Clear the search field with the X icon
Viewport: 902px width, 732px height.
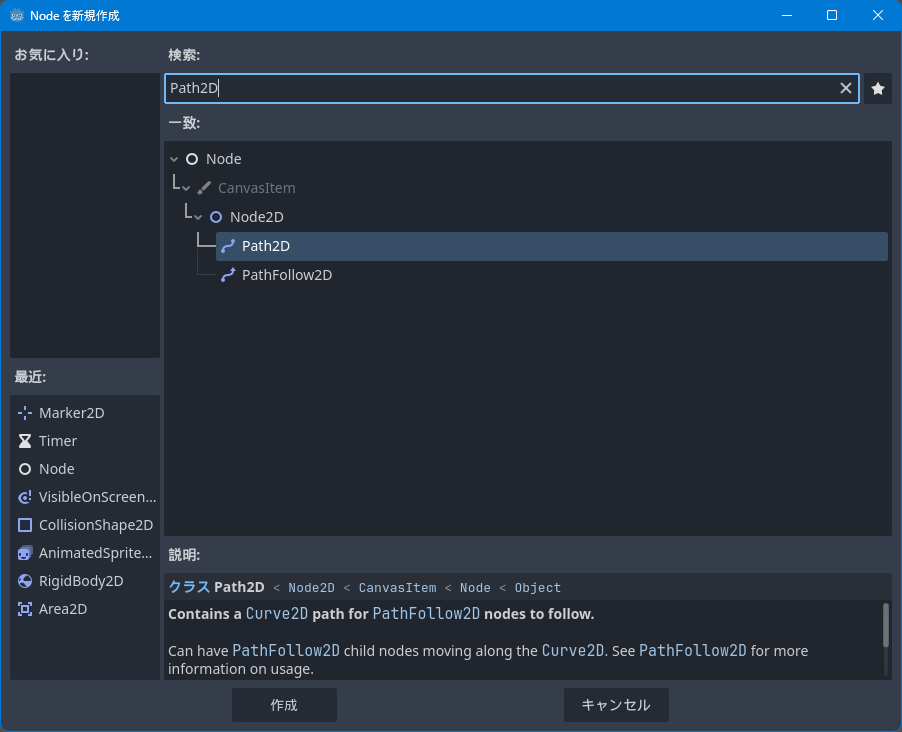tap(845, 88)
